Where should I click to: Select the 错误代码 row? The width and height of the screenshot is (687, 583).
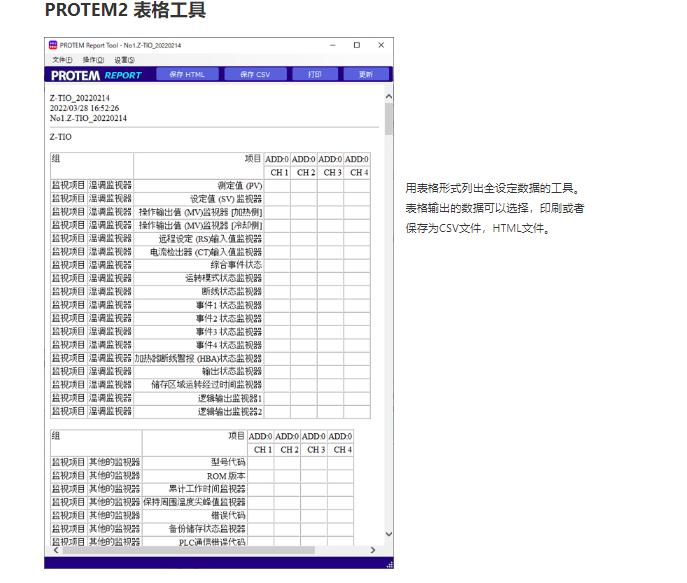202,516
